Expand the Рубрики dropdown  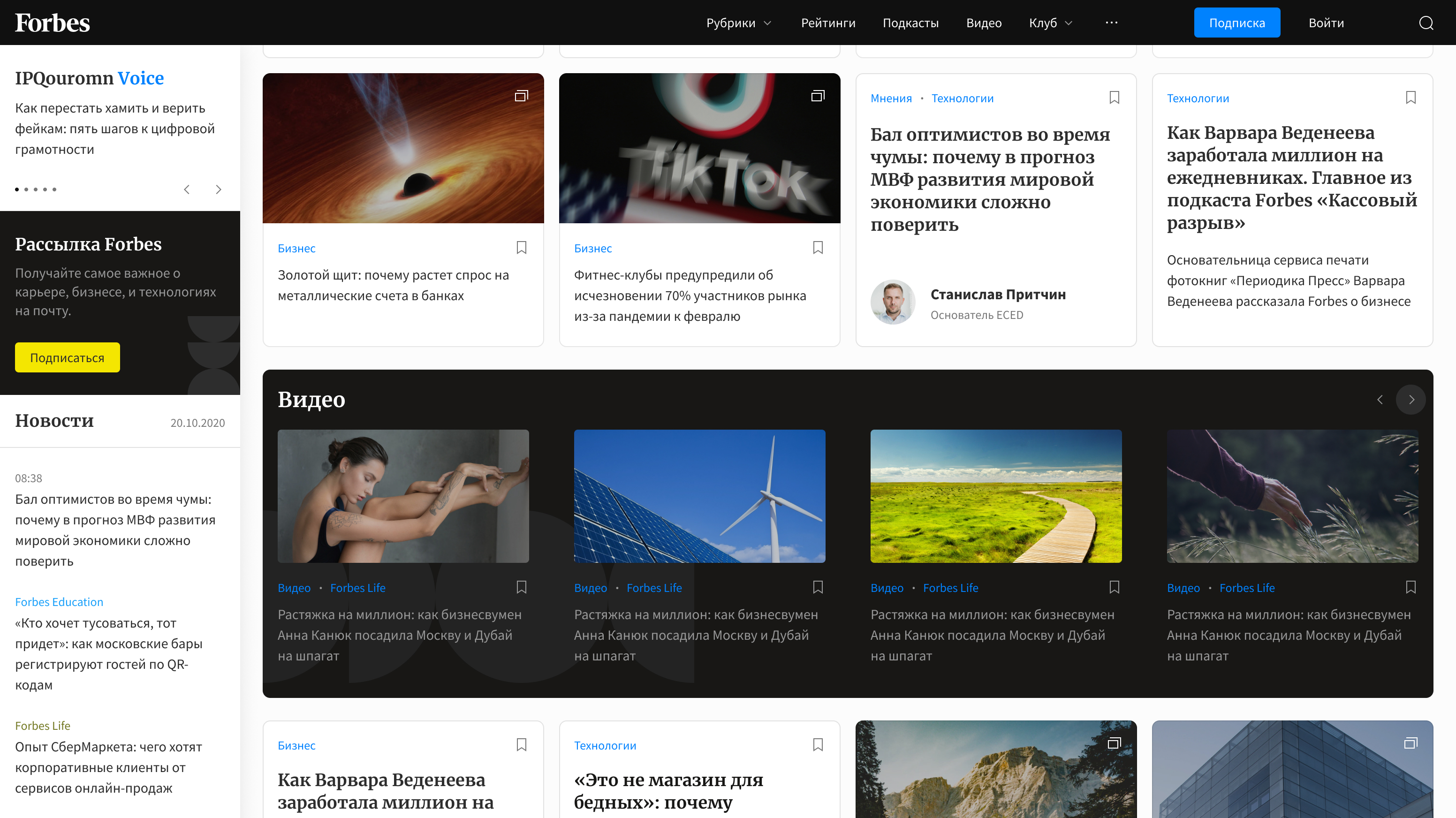[738, 23]
